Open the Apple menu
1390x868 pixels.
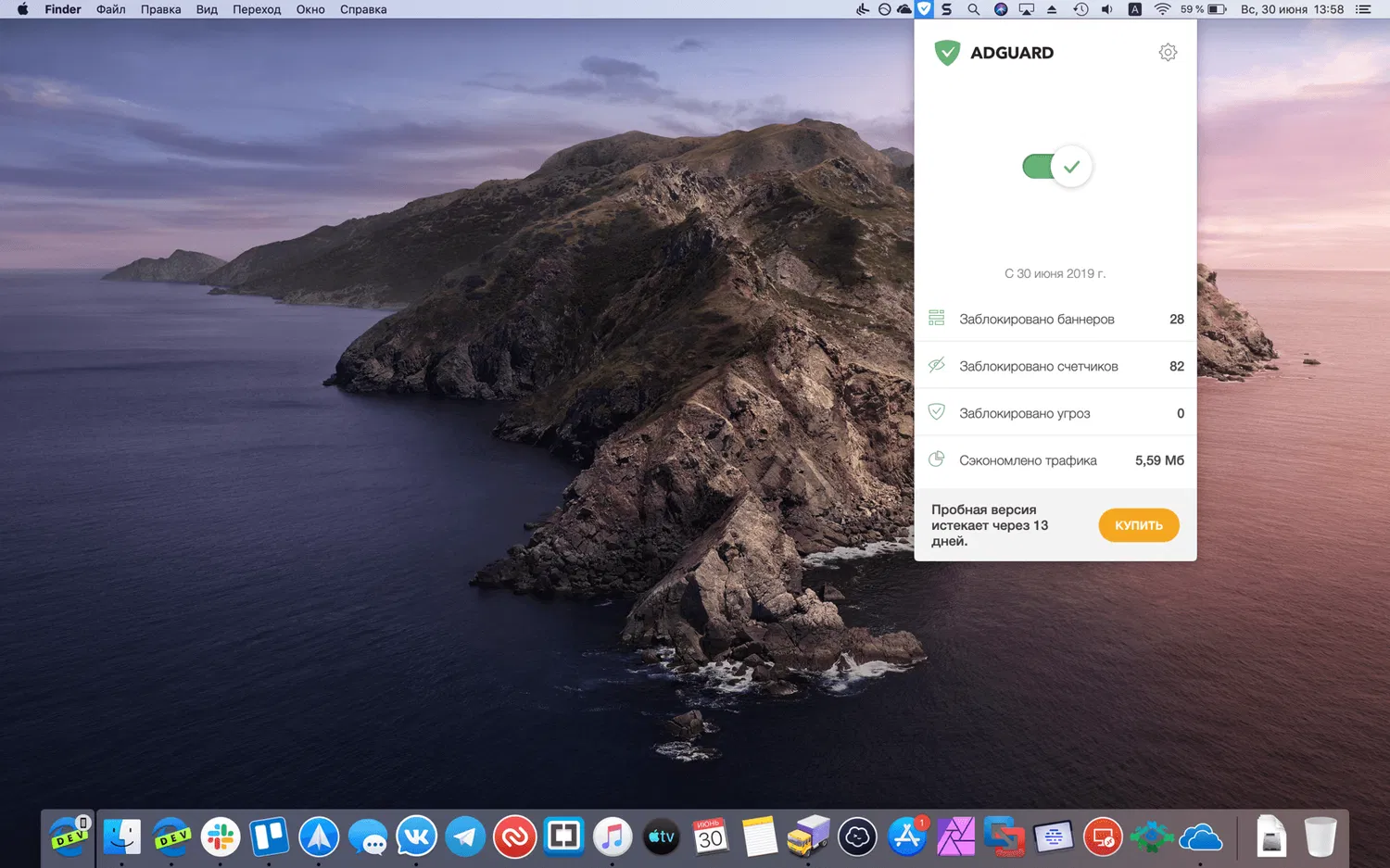pos(22,9)
